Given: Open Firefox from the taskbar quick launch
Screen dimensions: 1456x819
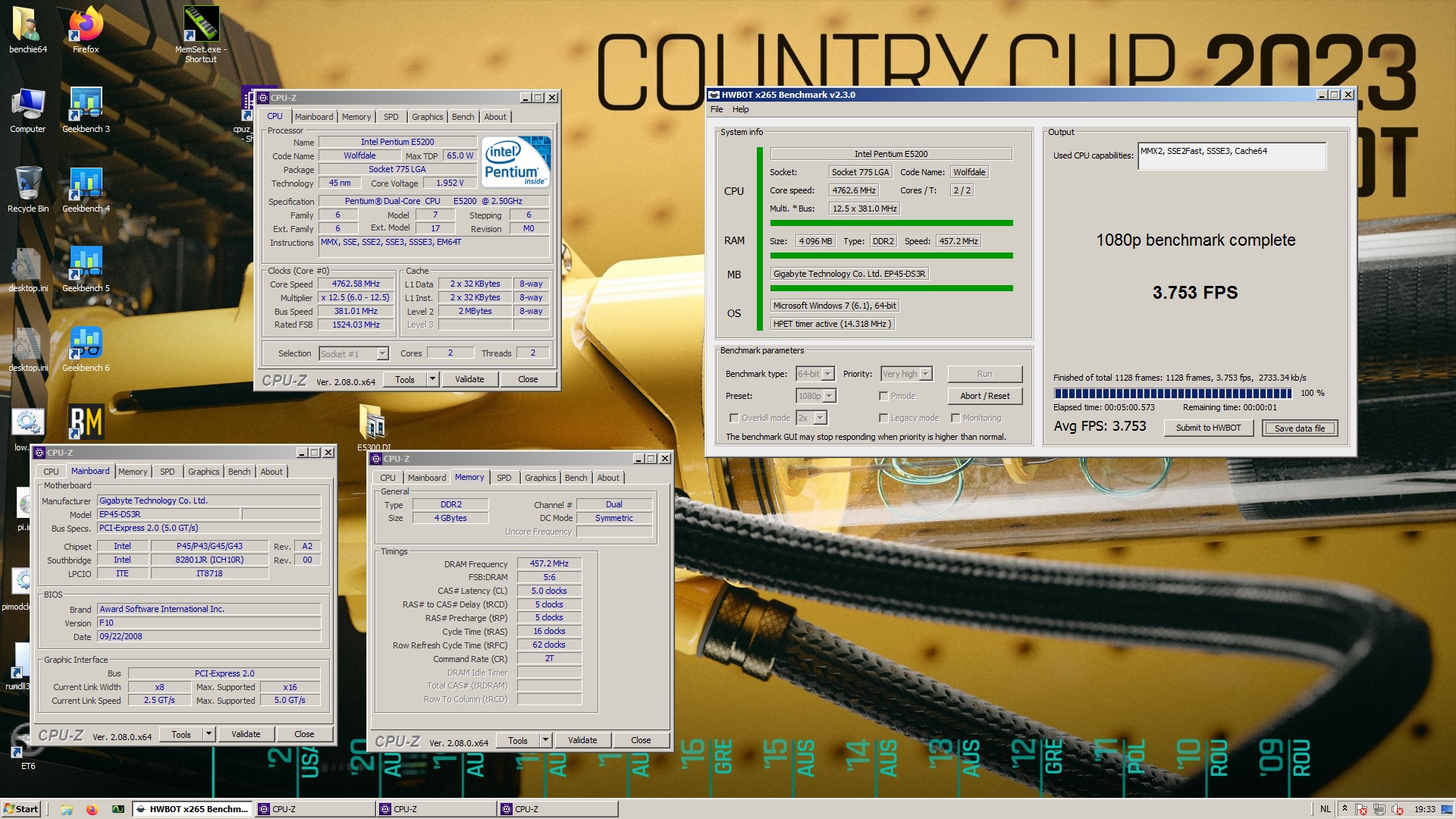Looking at the screenshot, I should (92, 809).
